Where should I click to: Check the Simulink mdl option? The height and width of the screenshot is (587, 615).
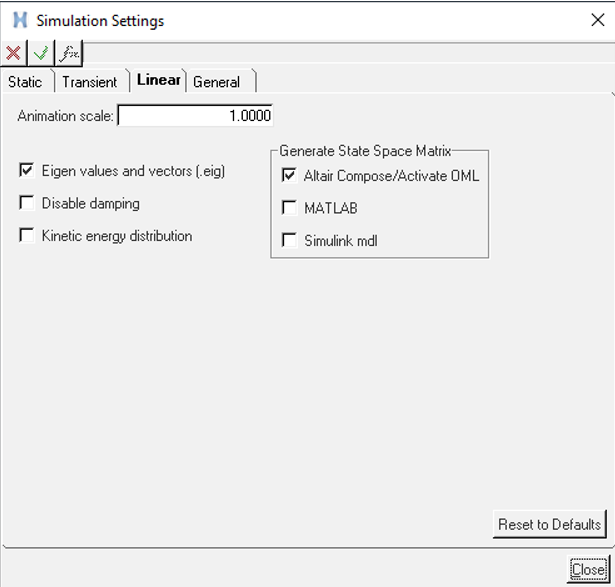[289, 240]
